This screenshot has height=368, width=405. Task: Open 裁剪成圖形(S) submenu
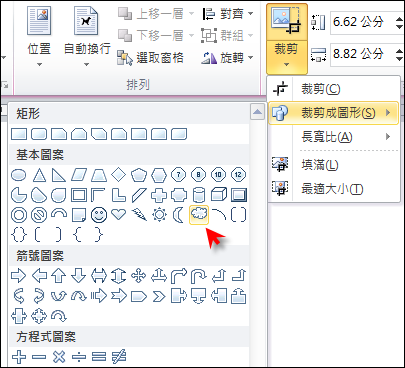334,113
